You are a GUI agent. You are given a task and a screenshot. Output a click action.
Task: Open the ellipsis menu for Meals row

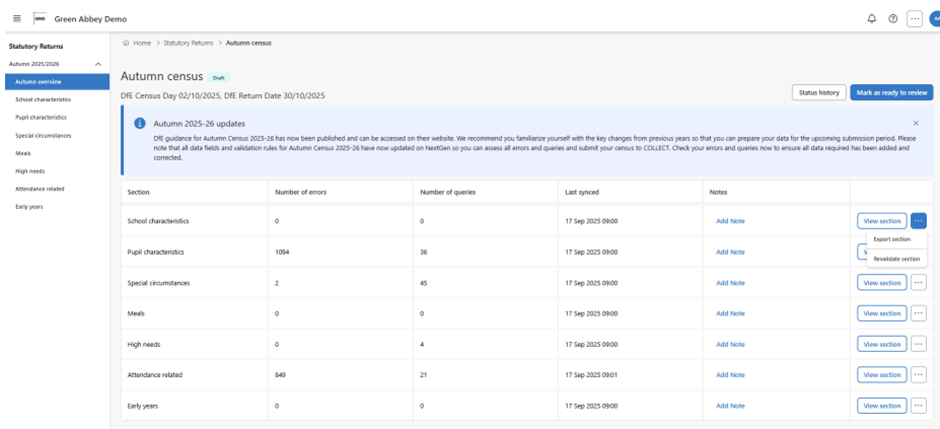(x=918, y=313)
